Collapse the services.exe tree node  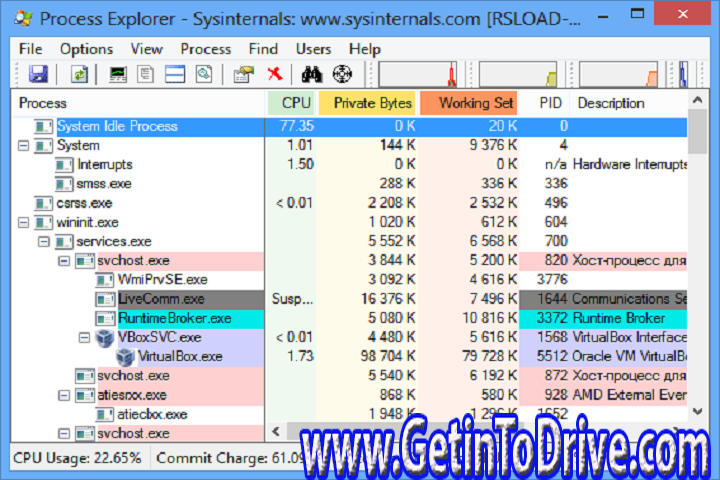click(x=44, y=242)
